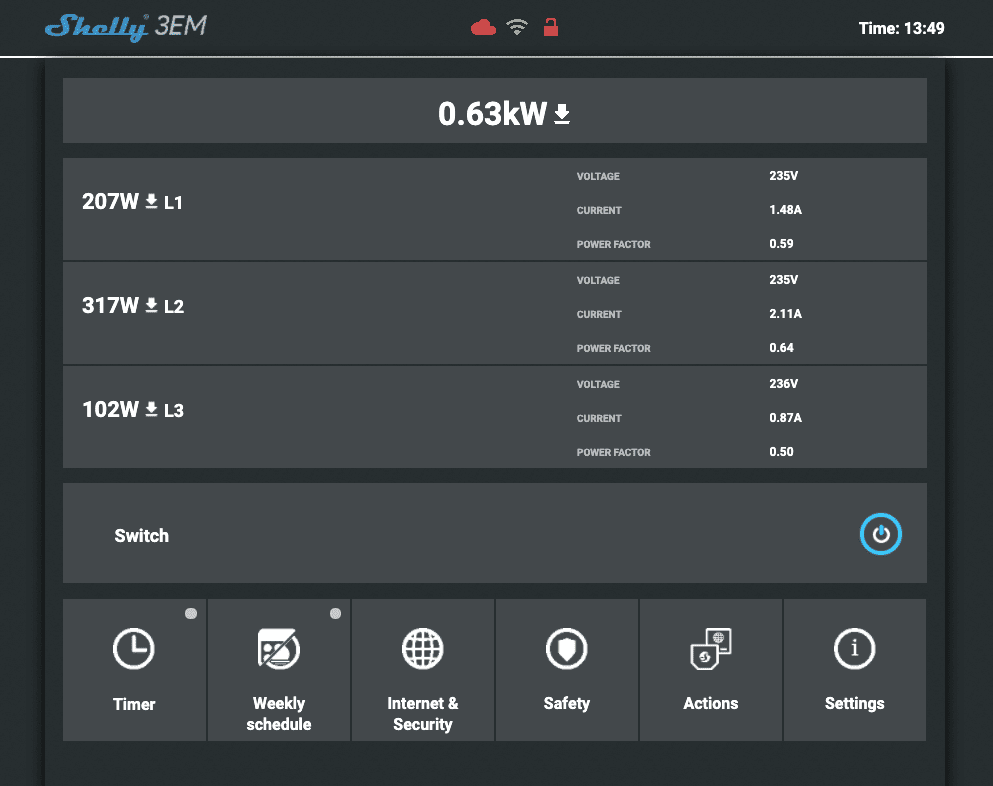Select the Settings label
This screenshot has height=786, width=993.
coord(854,704)
